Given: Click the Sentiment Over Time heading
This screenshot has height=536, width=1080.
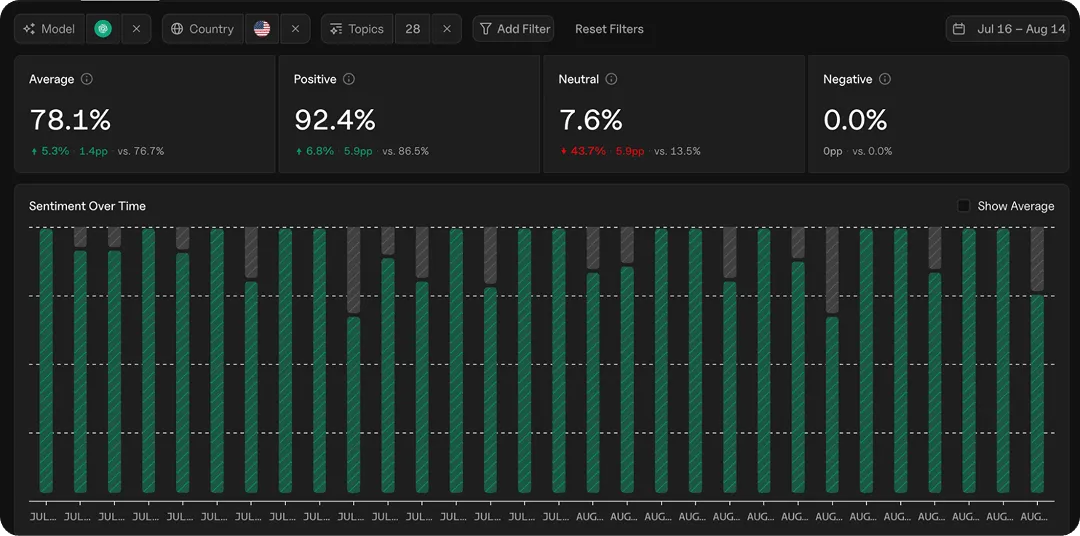Looking at the screenshot, I should click(87, 206).
